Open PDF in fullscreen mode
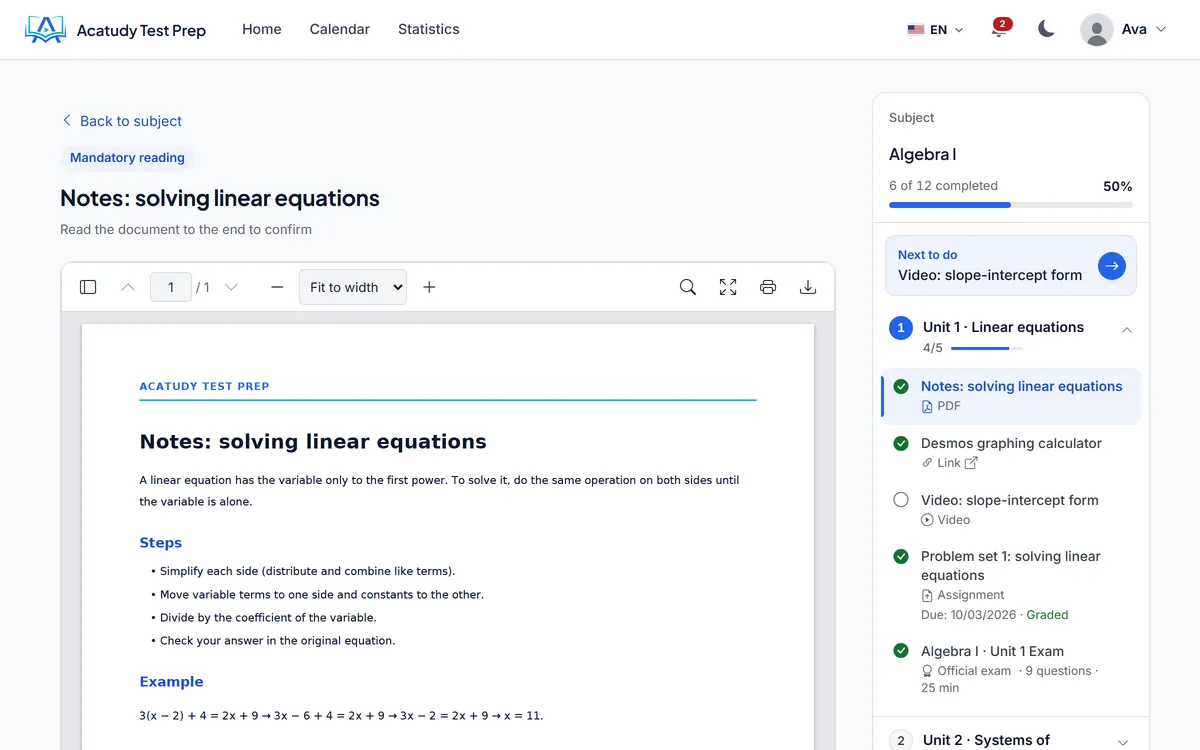 [728, 287]
